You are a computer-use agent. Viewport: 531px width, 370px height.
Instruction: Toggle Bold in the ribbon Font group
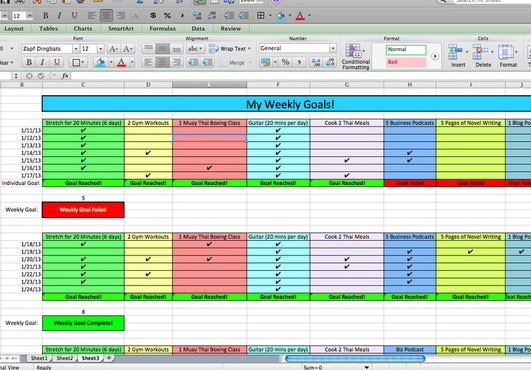[29, 62]
